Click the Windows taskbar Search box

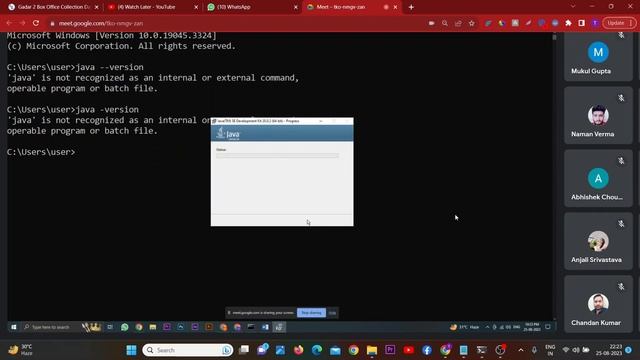coord(188,350)
